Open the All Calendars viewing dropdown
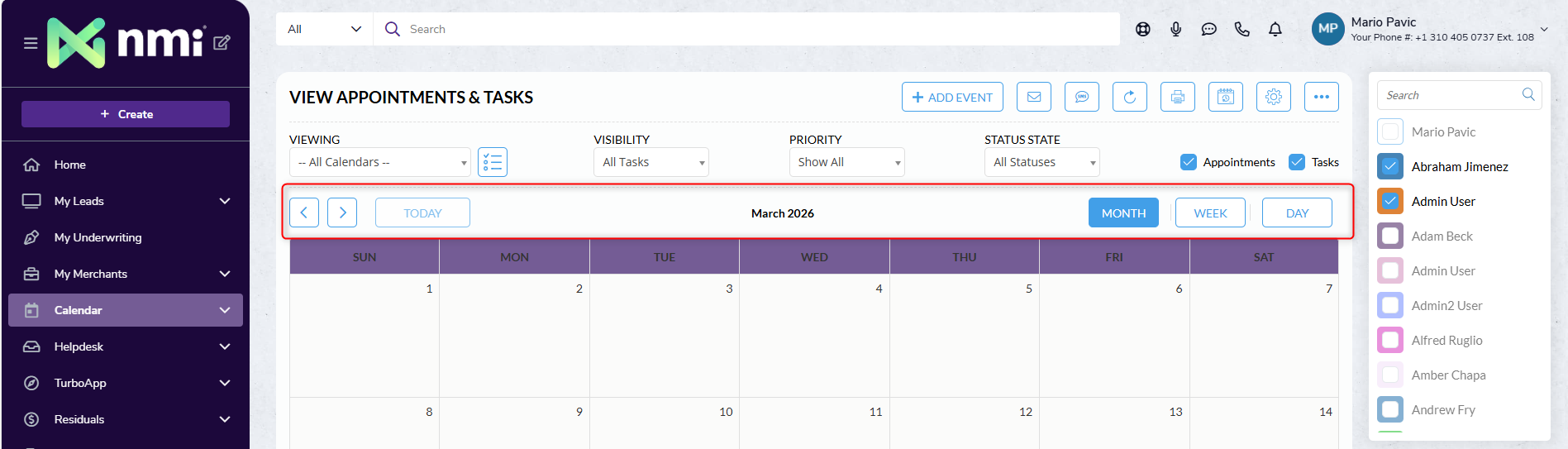The width and height of the screenshot is (1568, 449). coord(379,162)
